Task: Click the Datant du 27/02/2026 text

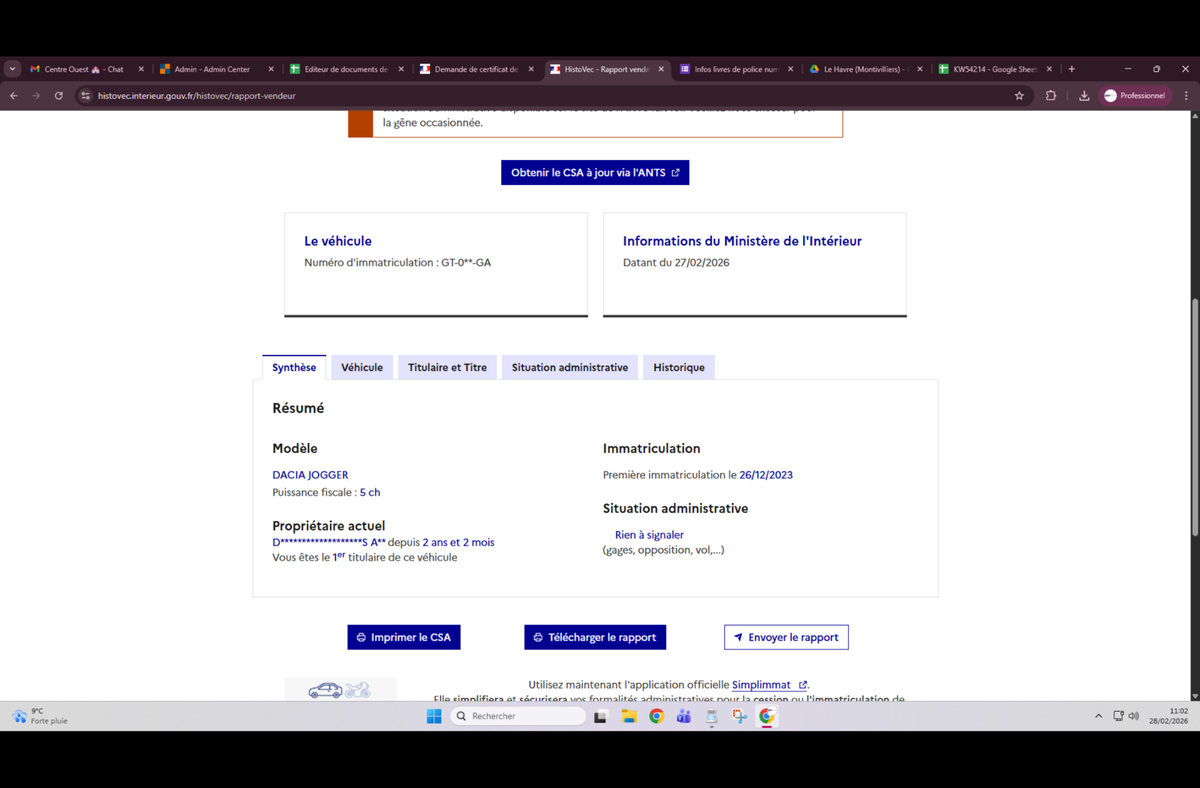Action: click(x=676, y=263)
